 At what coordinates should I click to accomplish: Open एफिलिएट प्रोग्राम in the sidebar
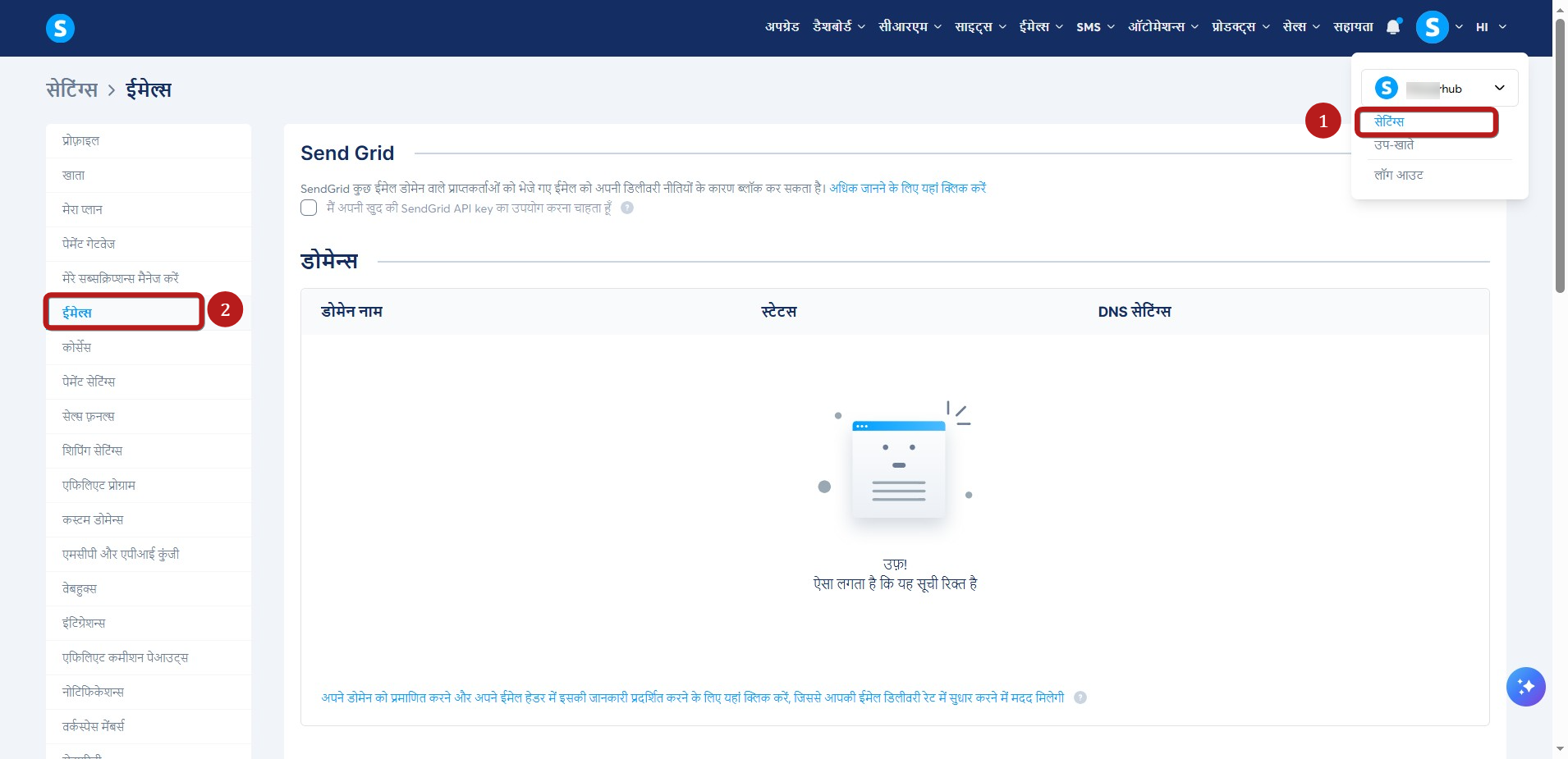point(149,486)
